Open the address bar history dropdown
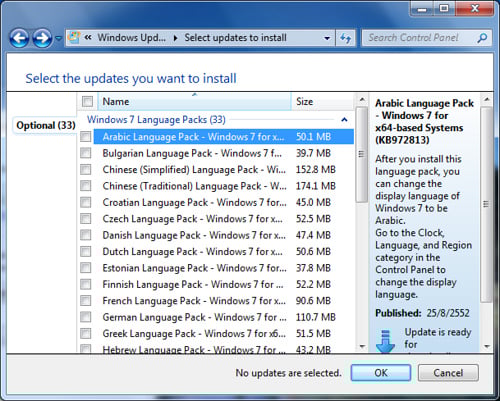 327,38
